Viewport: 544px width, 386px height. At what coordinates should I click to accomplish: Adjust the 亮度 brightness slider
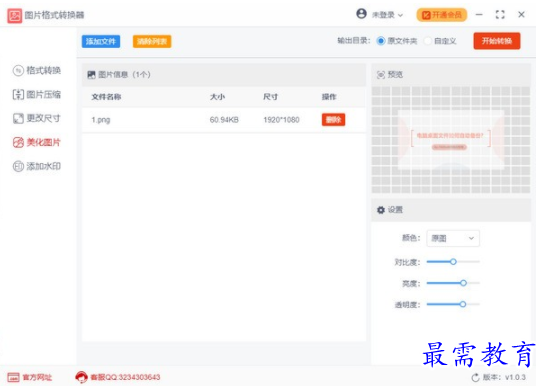[453, 283]
